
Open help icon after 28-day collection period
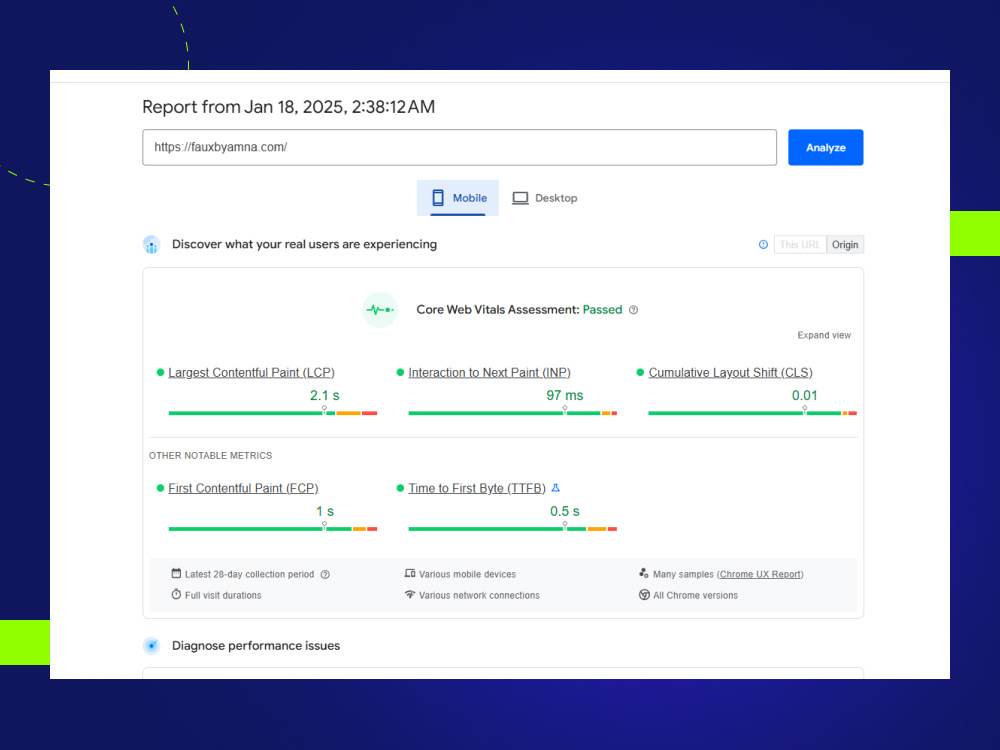point(325,575)
